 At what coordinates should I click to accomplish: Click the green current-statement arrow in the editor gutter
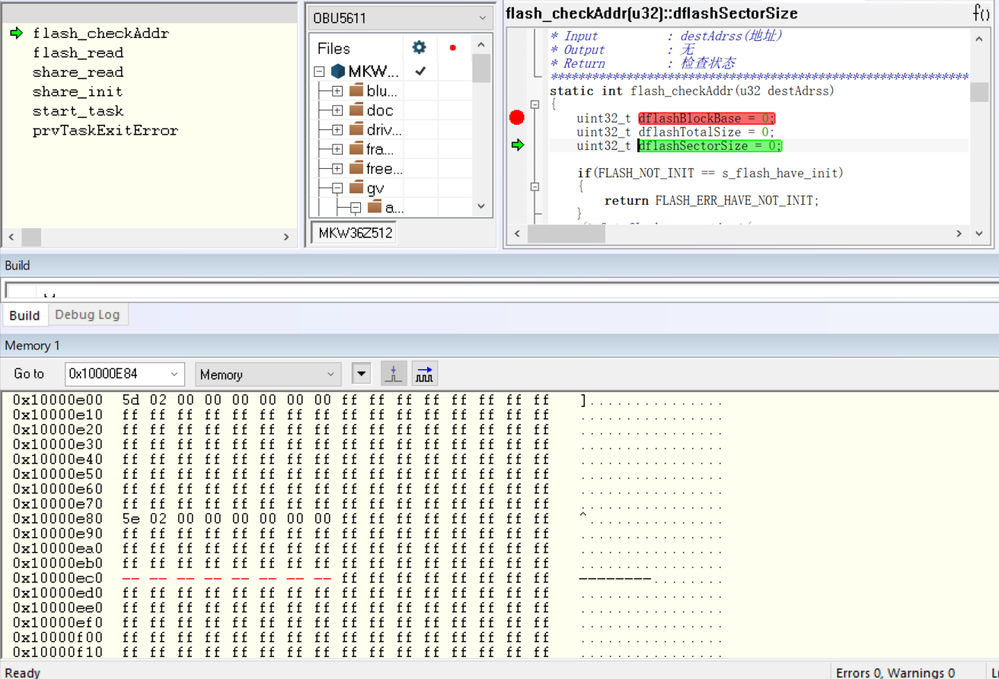[x=517, y=145]
